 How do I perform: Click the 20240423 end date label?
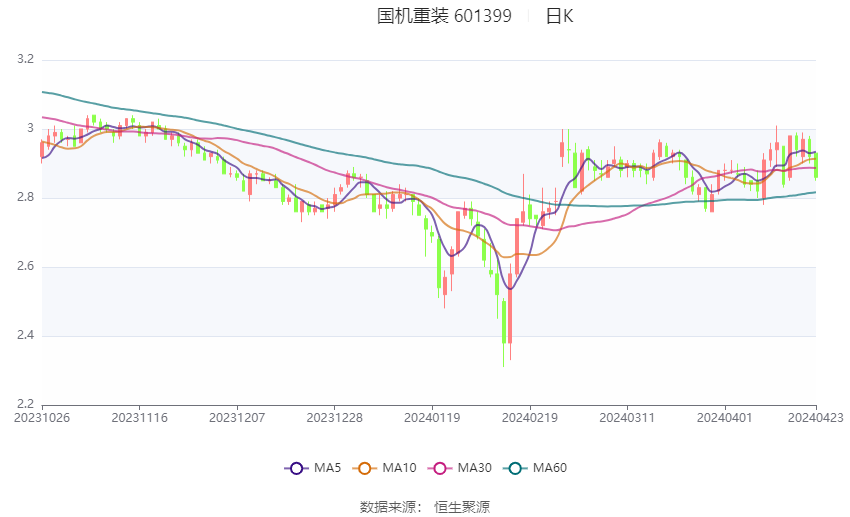[816, 417]
